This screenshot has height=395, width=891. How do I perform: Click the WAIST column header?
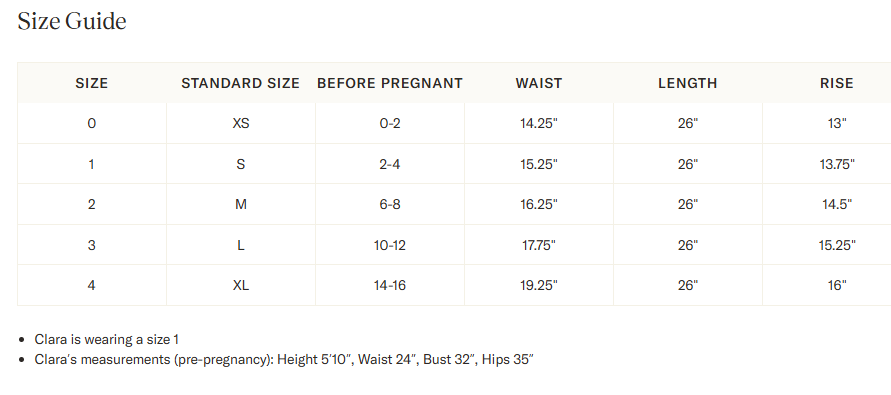click(539, 83)
